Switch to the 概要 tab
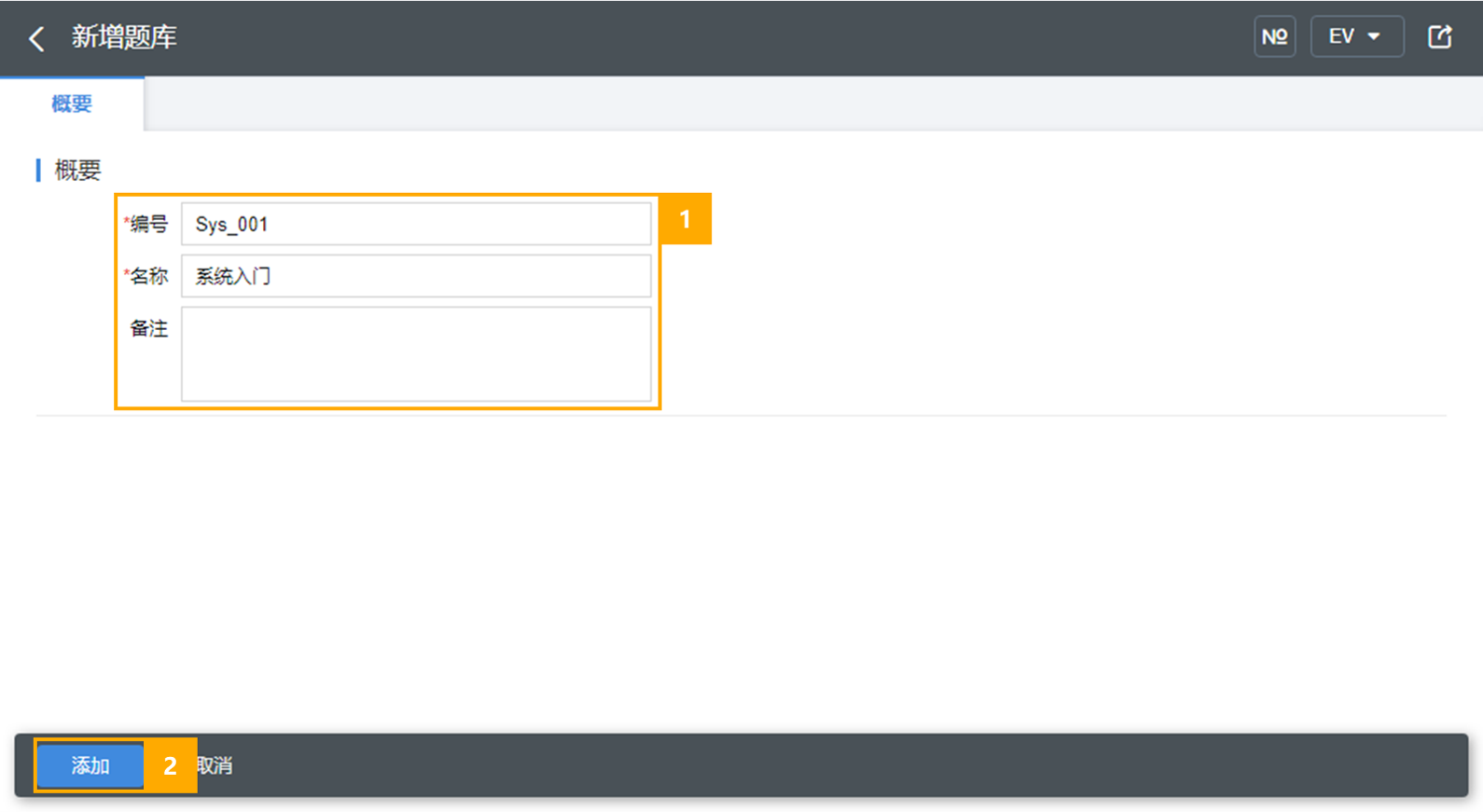Screen dimensions: 1483x812 pos(72,103)
